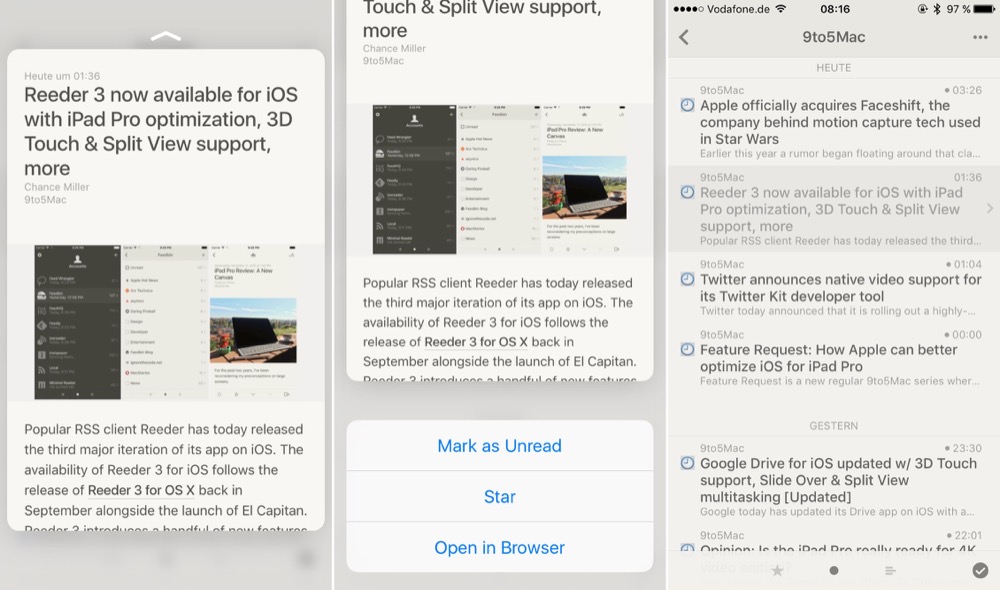Tap the Bluetooth icon in the status bar
The height and width of the screenshot is (590, 1000).
click(937, 9)
